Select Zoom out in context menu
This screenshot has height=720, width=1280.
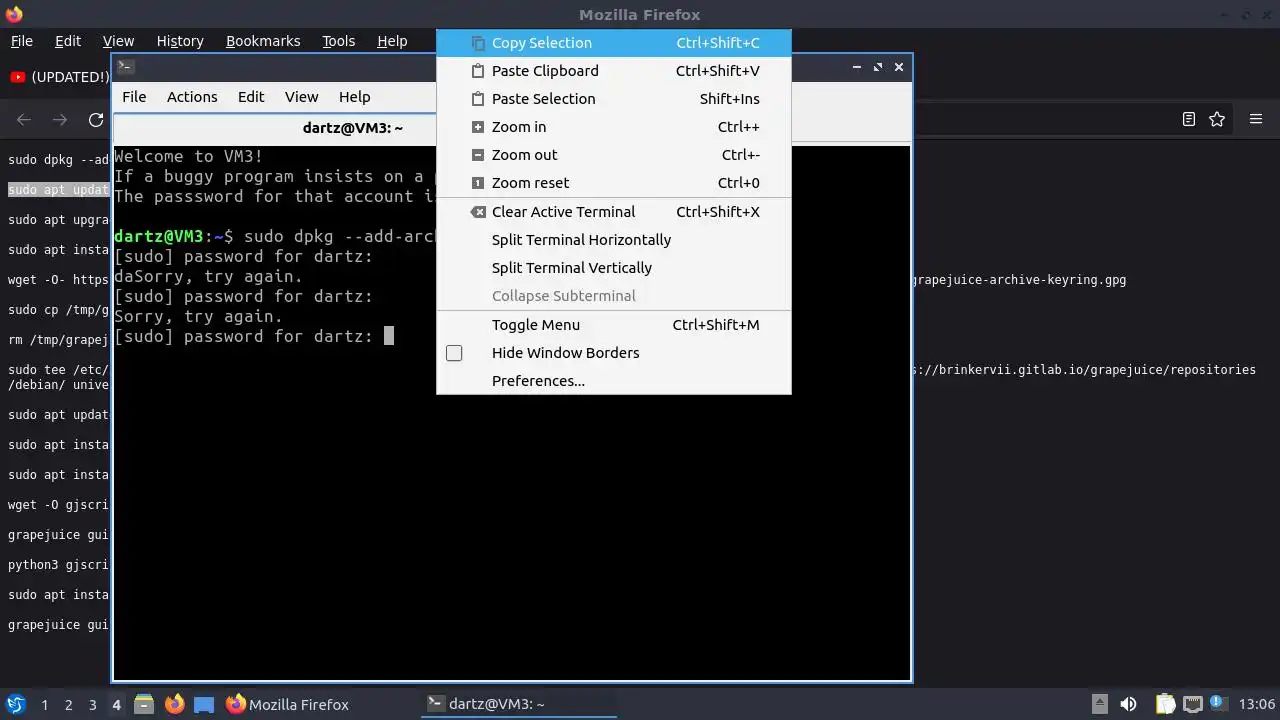[614, 155]
